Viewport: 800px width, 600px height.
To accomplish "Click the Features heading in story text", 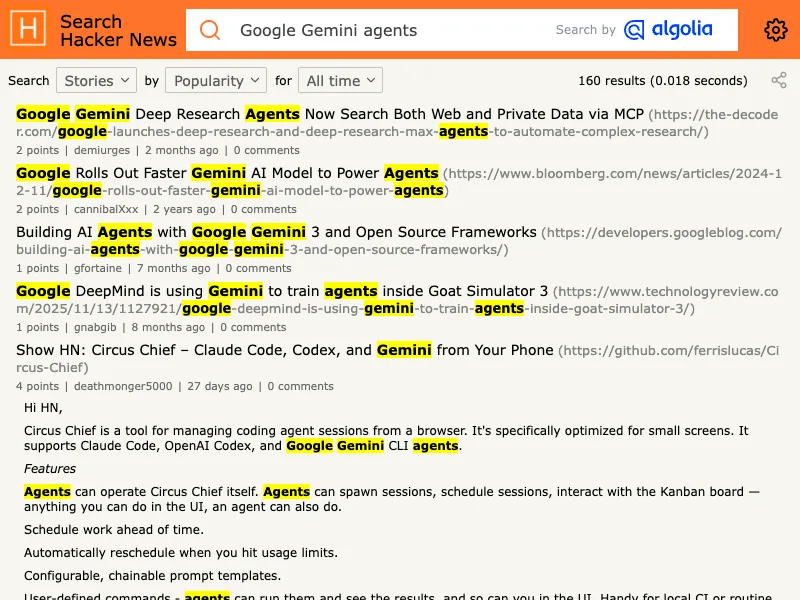I will point(50,468).
